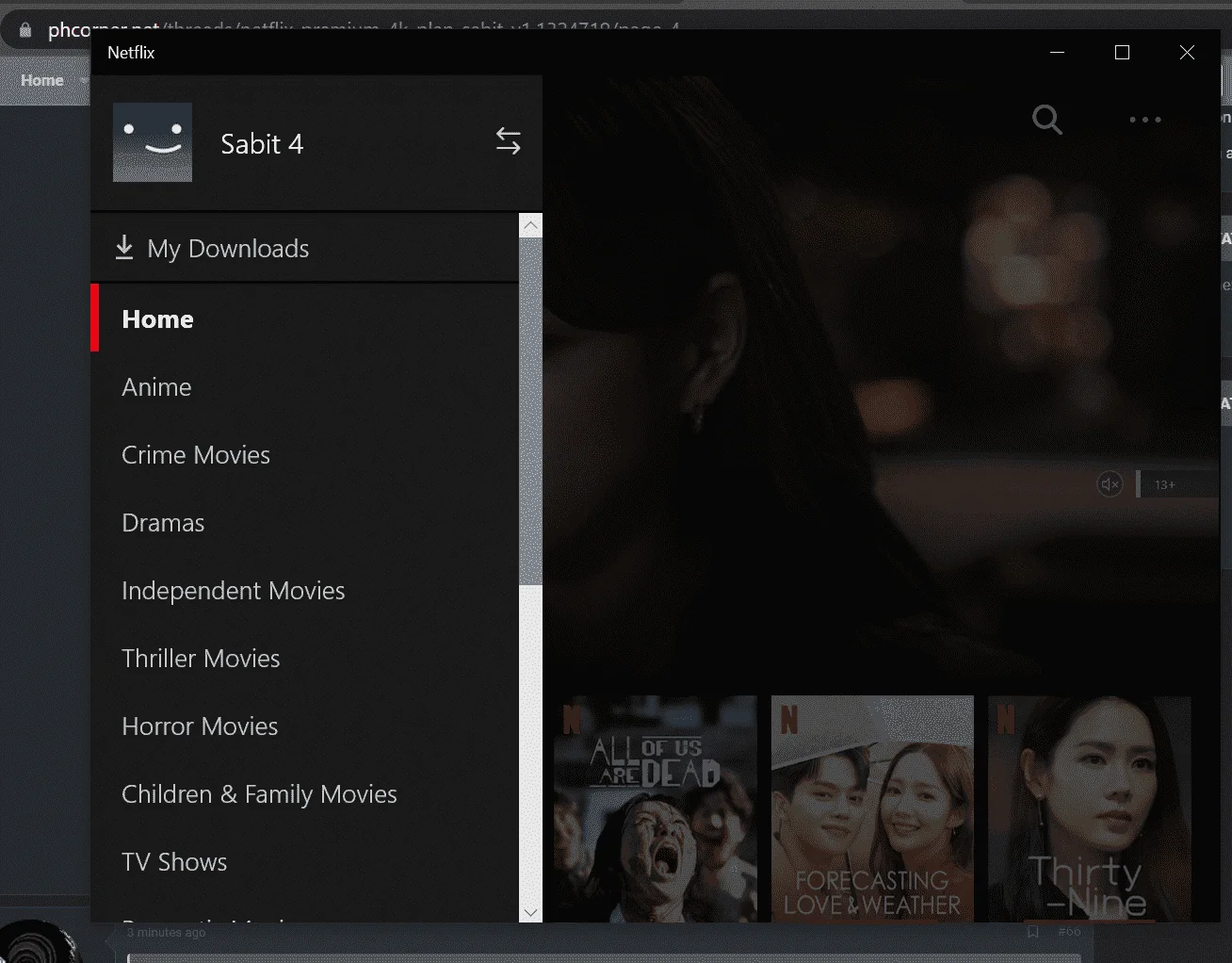Open the Thirty-Nine poster
Image resolution: width=1232 pixels, height=963 pixels.
(1090, 808)
